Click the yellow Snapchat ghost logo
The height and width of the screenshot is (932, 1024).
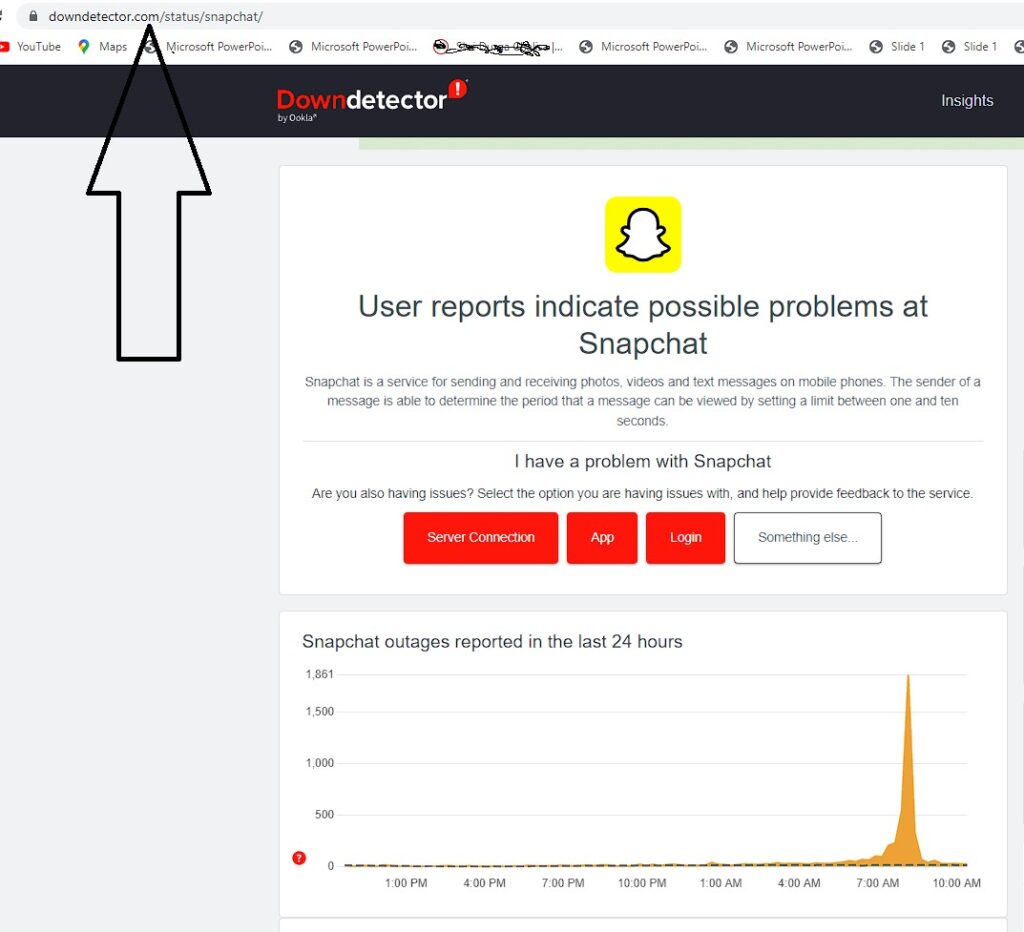(x=643, y=234)
